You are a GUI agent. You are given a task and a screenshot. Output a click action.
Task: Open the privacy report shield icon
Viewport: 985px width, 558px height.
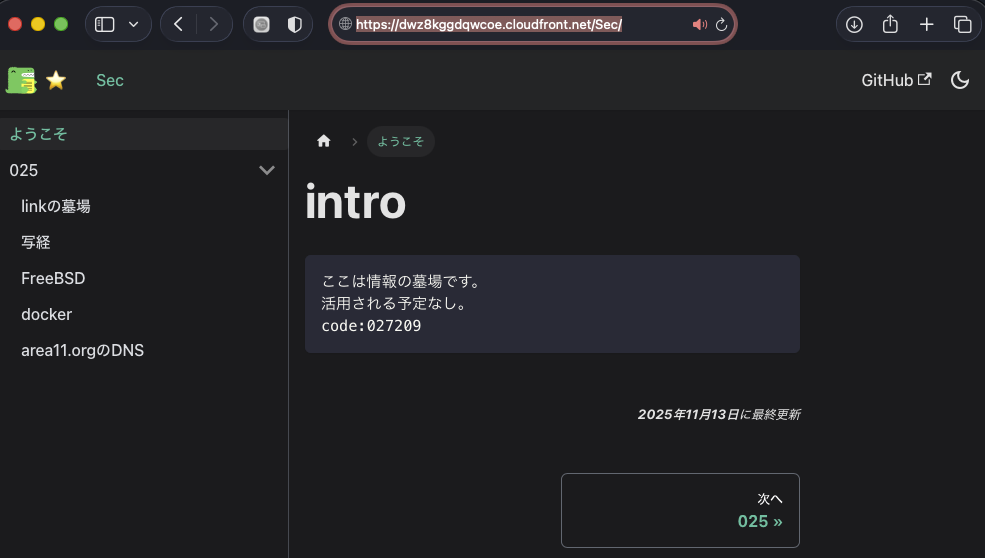coord(295,25)
